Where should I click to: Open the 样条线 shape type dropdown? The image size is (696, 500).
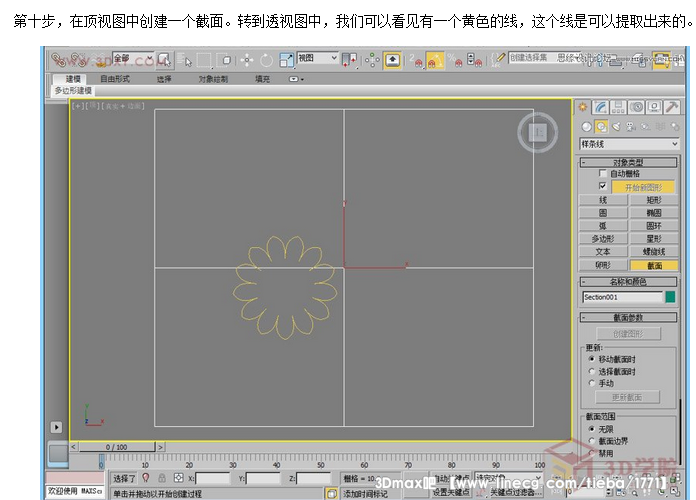[629, 144]
